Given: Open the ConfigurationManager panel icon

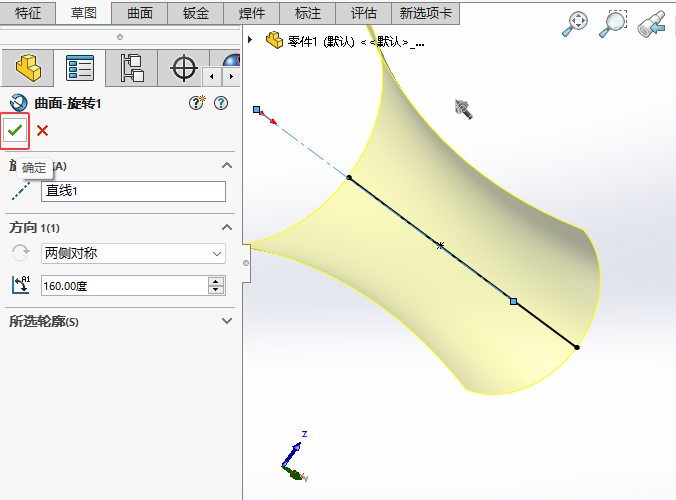Looking at the screenshot, I should tap(132, 68).
